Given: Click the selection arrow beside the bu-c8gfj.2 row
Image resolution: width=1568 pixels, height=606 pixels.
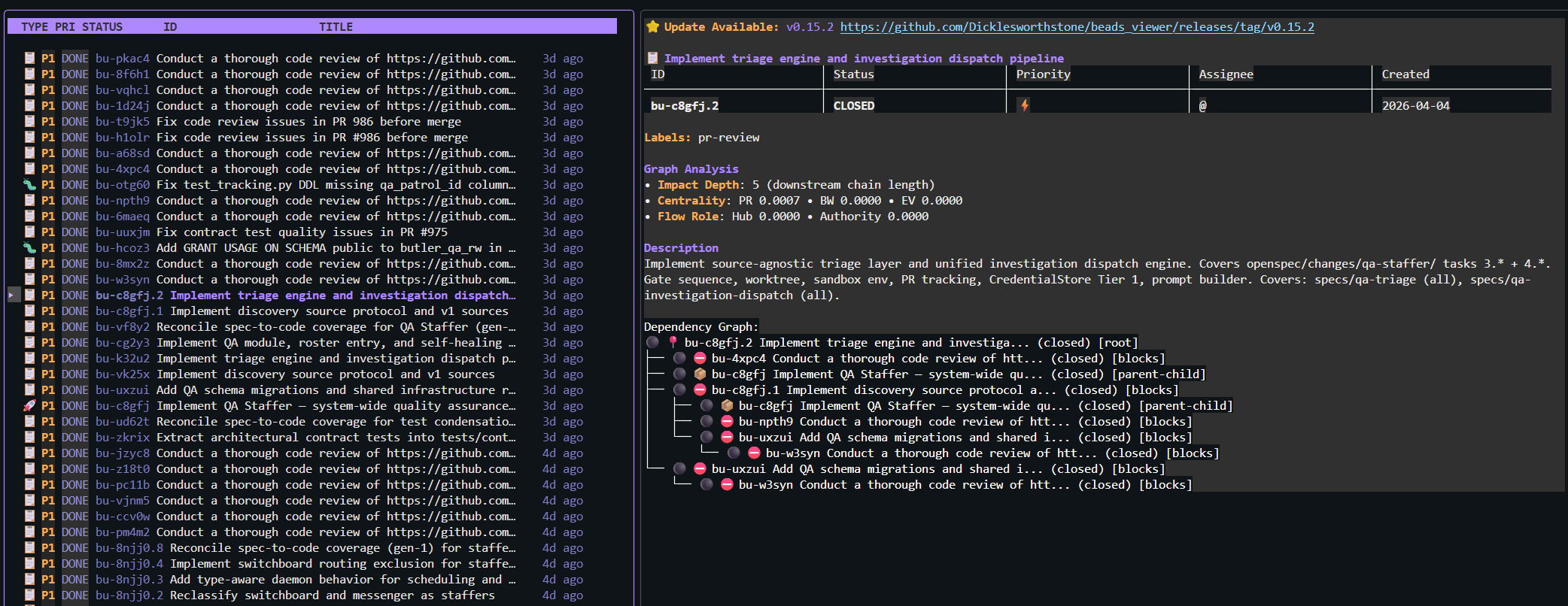Looking at the screenshot, I should 11,295.
